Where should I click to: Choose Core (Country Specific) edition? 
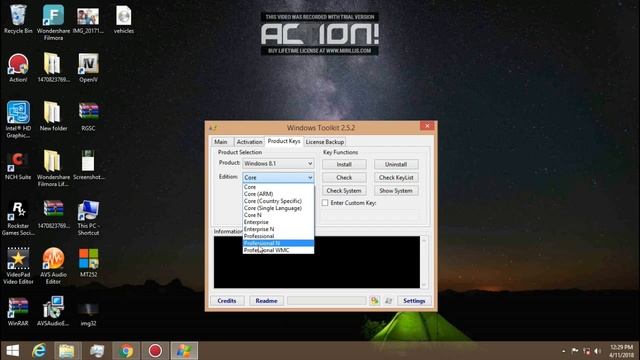click(278, 201)
